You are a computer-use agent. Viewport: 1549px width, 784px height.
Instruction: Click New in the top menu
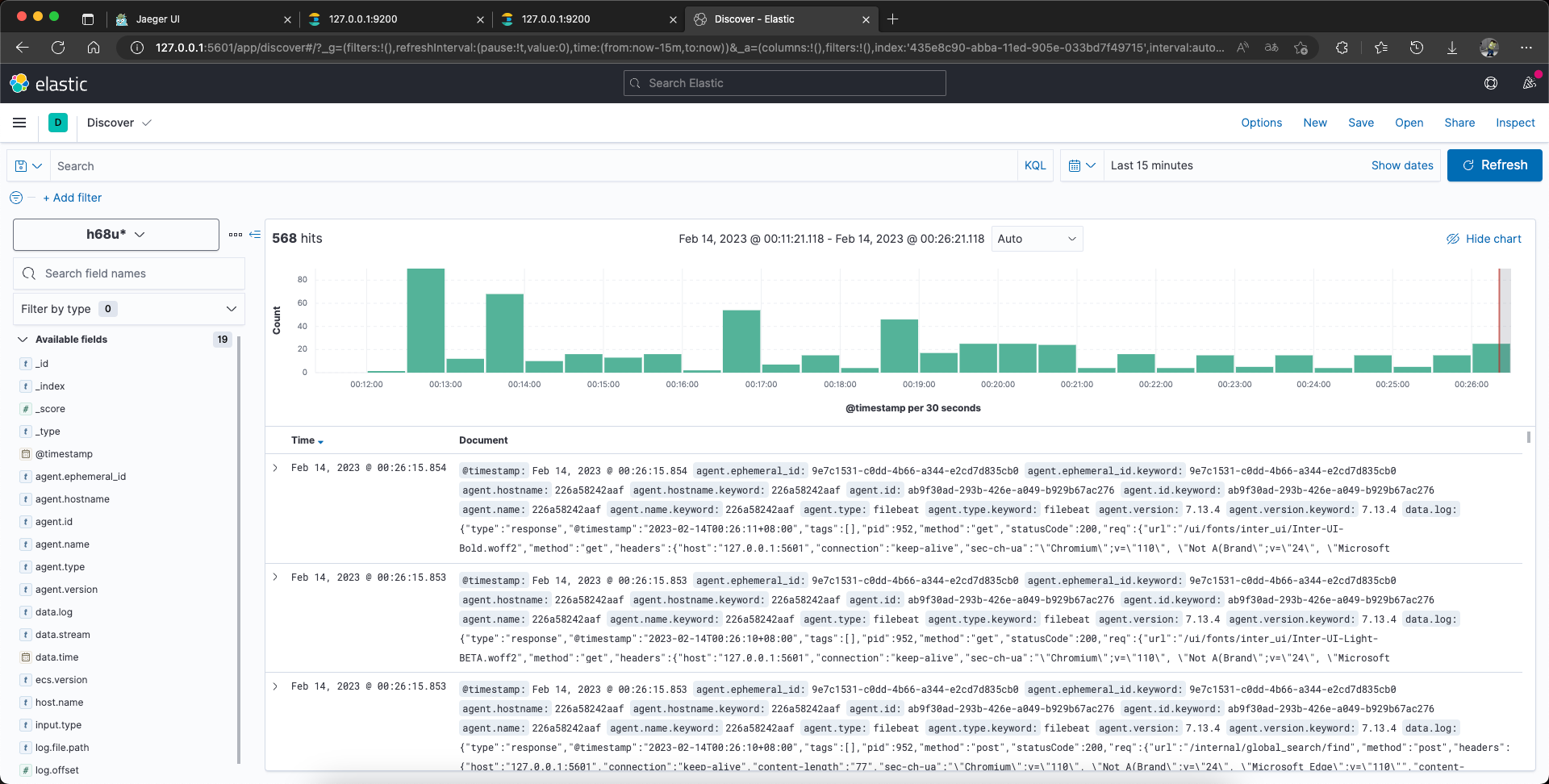point(1315,123)
